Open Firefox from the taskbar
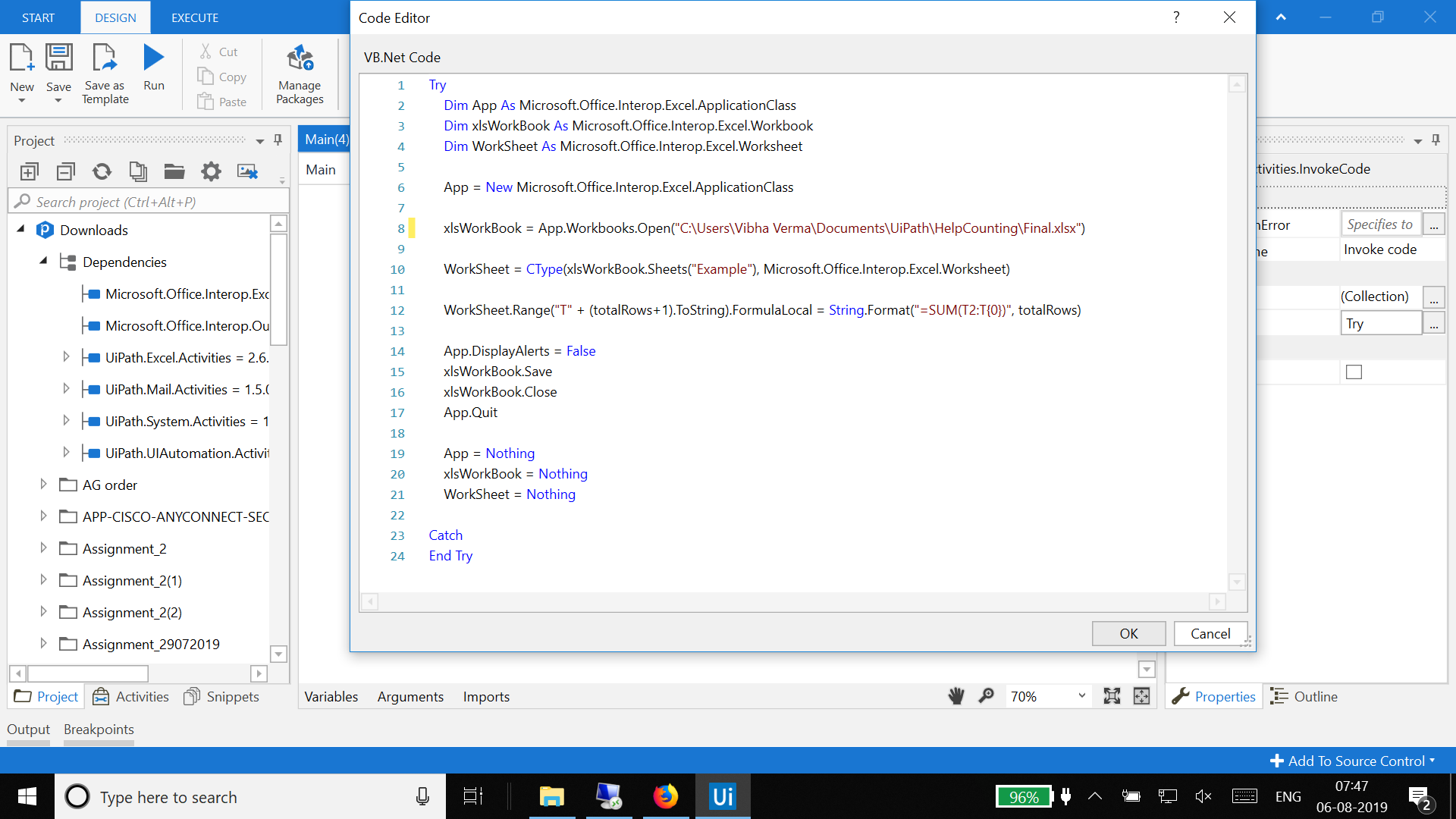 click(665, 796)
